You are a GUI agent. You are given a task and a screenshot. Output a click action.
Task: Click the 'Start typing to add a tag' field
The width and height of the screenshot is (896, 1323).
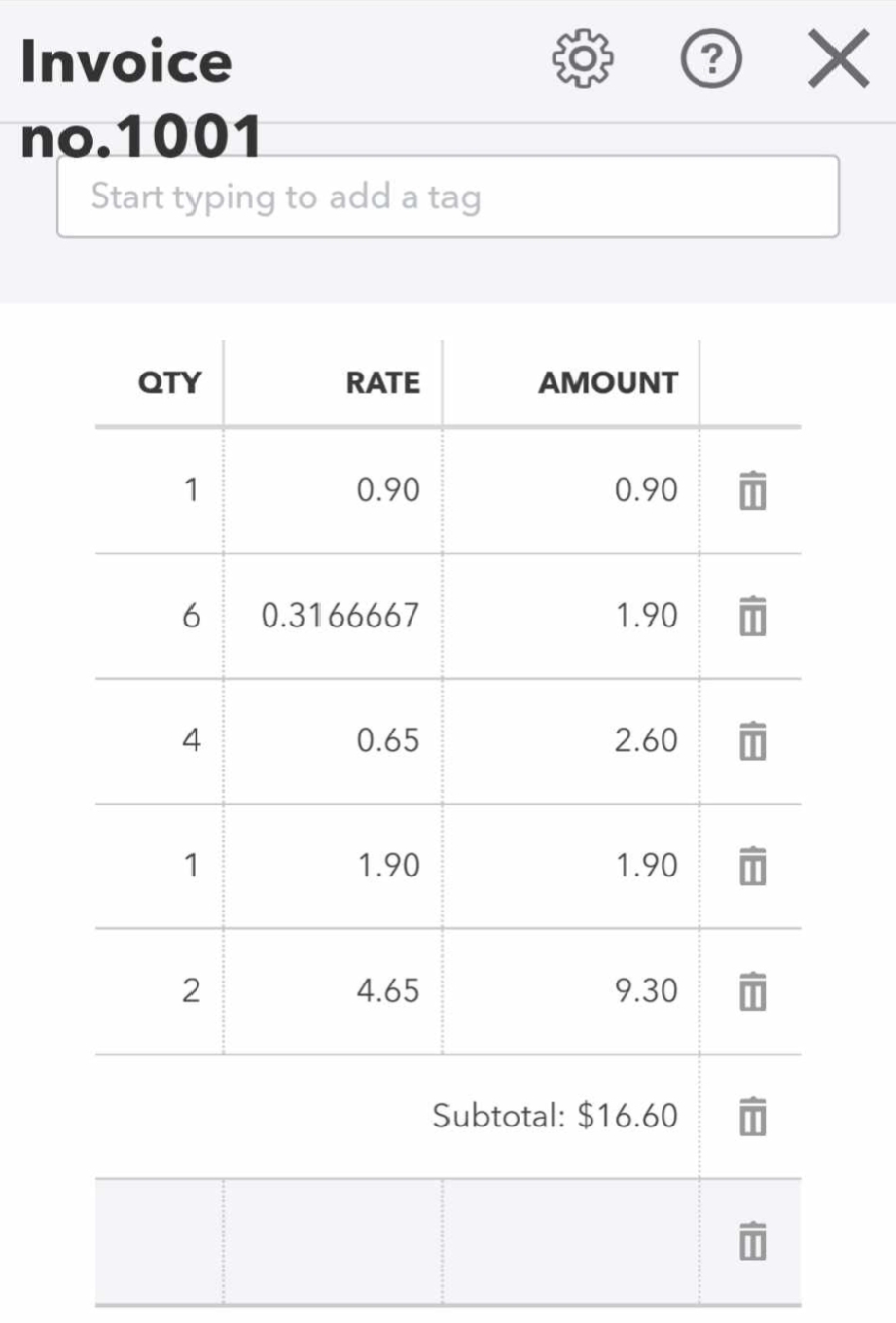448,197
